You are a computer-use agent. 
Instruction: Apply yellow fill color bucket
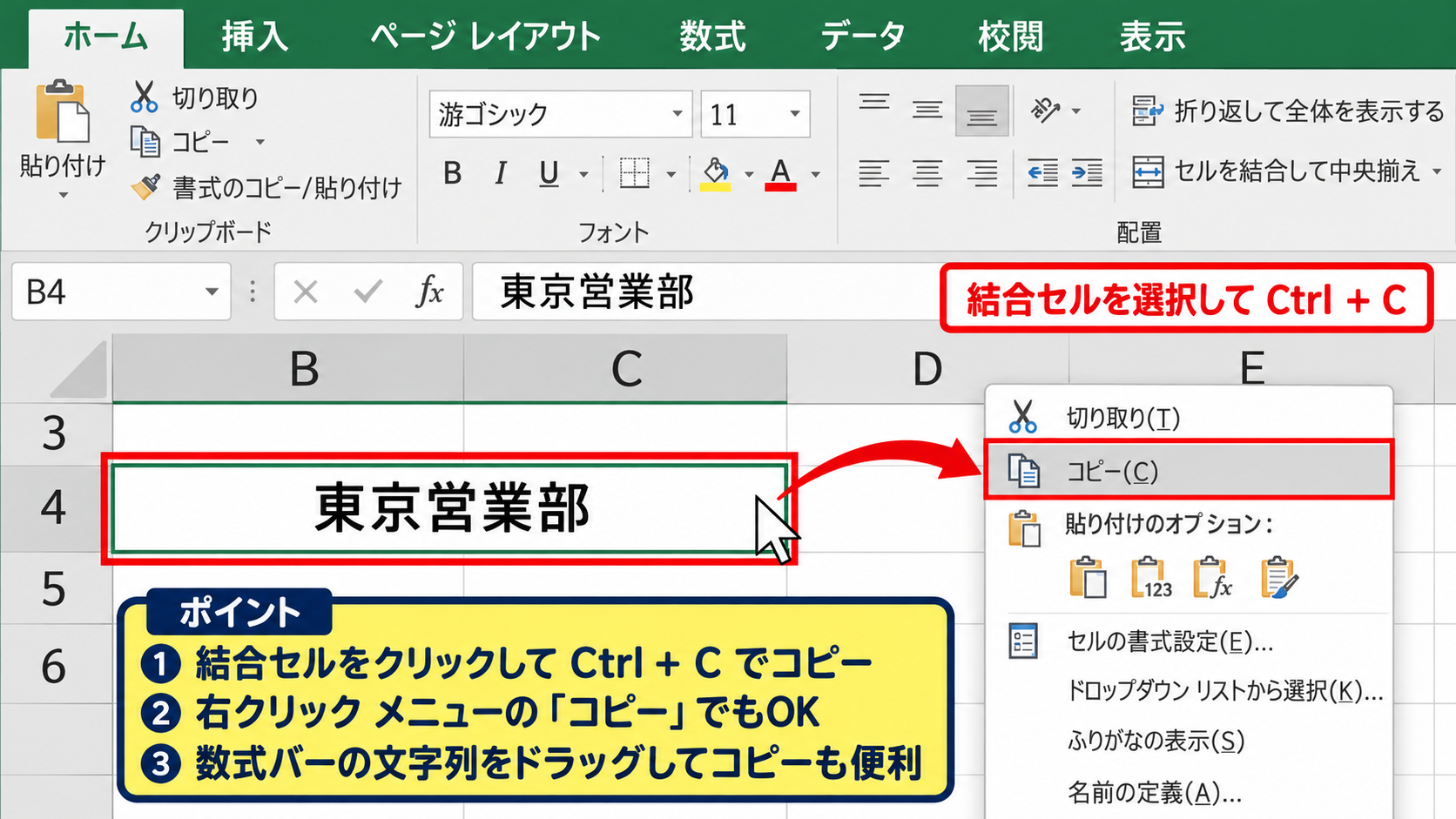pyautogui.click(x=716, y=174)
